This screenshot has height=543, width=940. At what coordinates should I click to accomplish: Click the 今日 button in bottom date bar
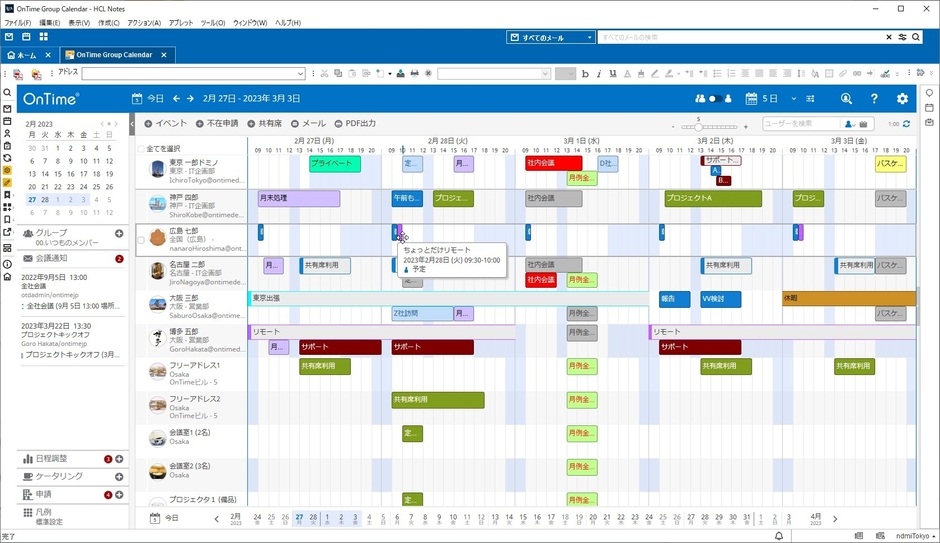click(164, 518)
